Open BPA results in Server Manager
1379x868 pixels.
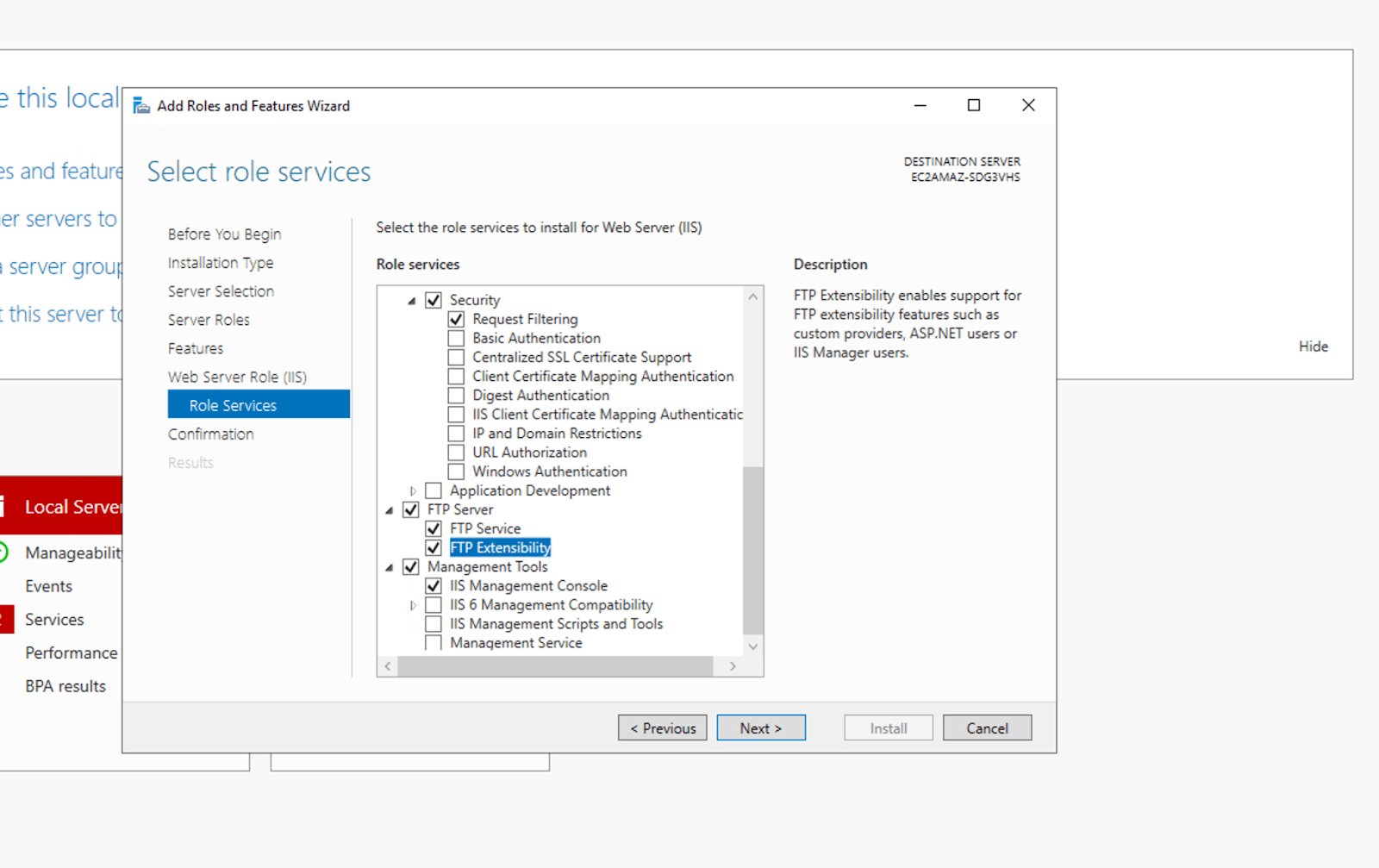[66, 686]
